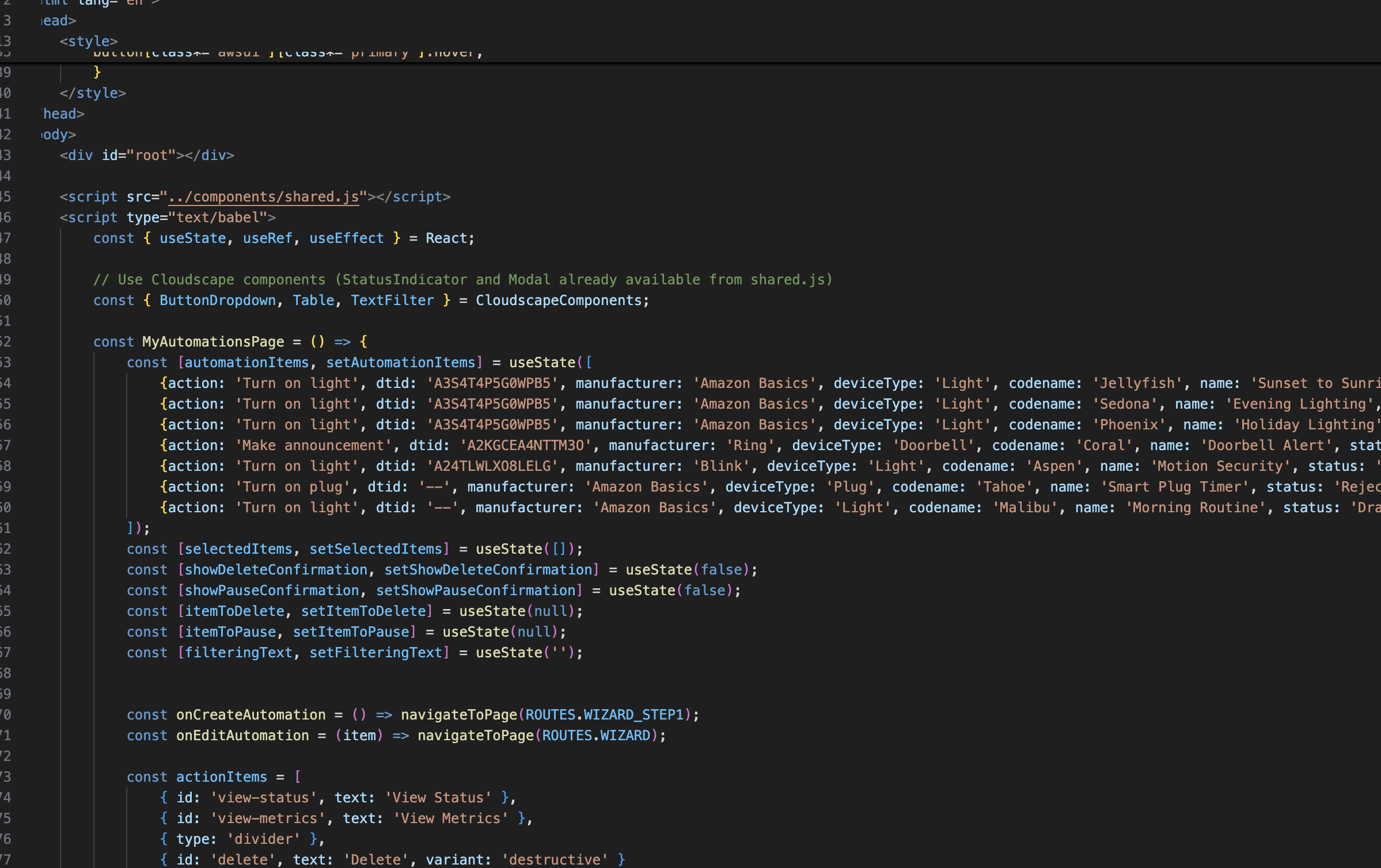Click the TextFilter identifier
This screenshot has height=868, width=1381.
click(392, 300)
